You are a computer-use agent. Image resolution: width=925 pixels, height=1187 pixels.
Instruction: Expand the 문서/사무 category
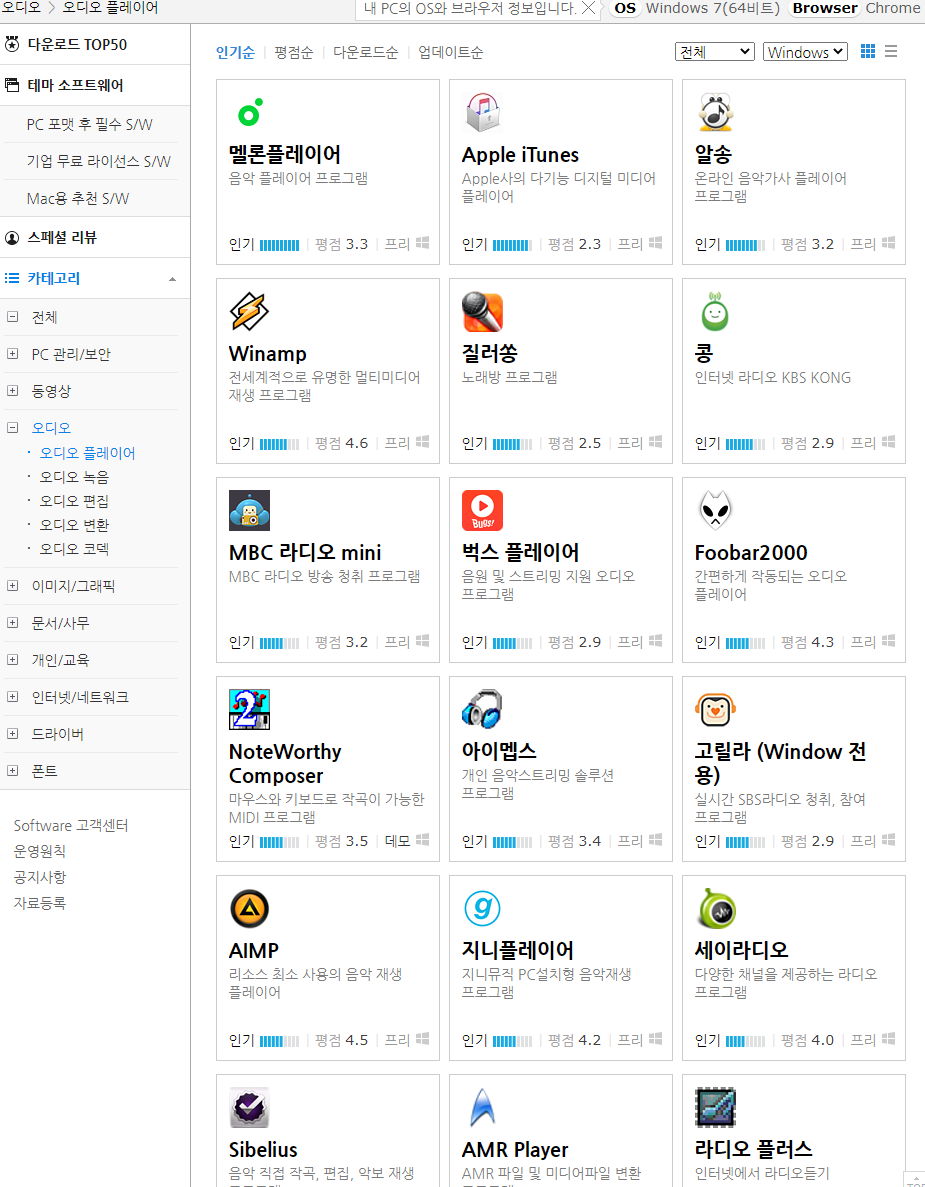click(x=12, y=623)
